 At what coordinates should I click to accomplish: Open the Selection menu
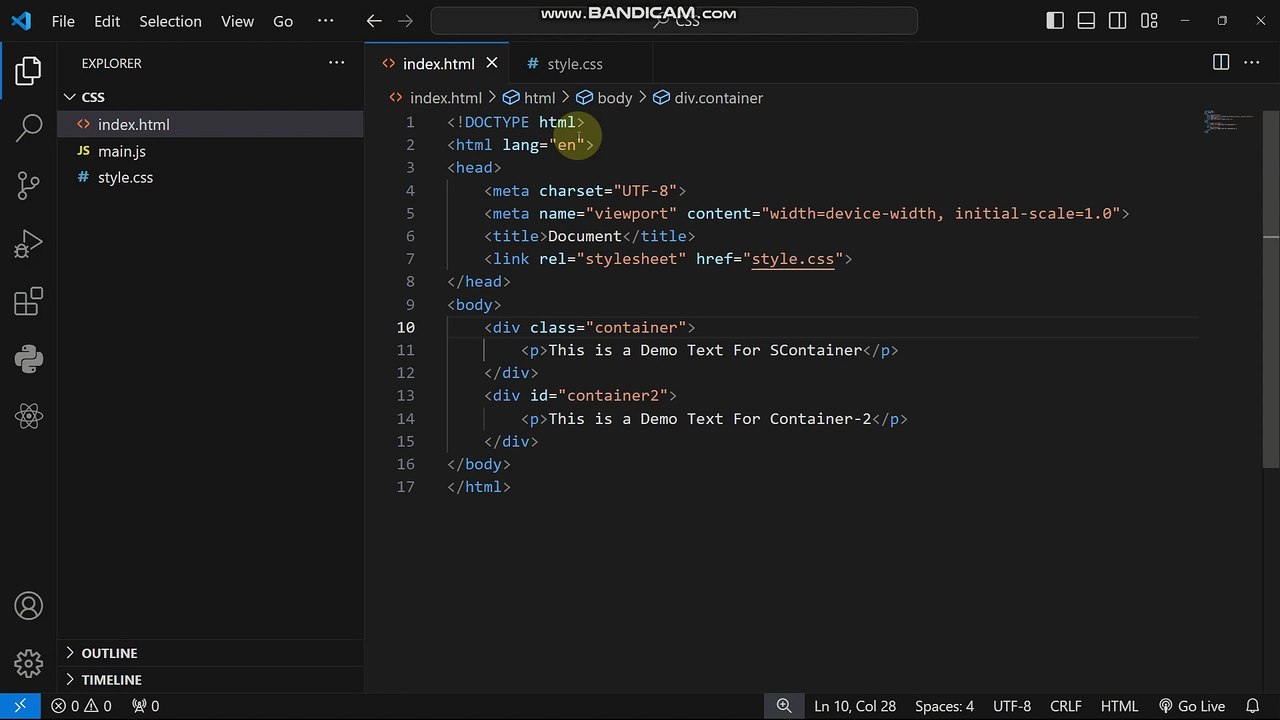(170, 21)
